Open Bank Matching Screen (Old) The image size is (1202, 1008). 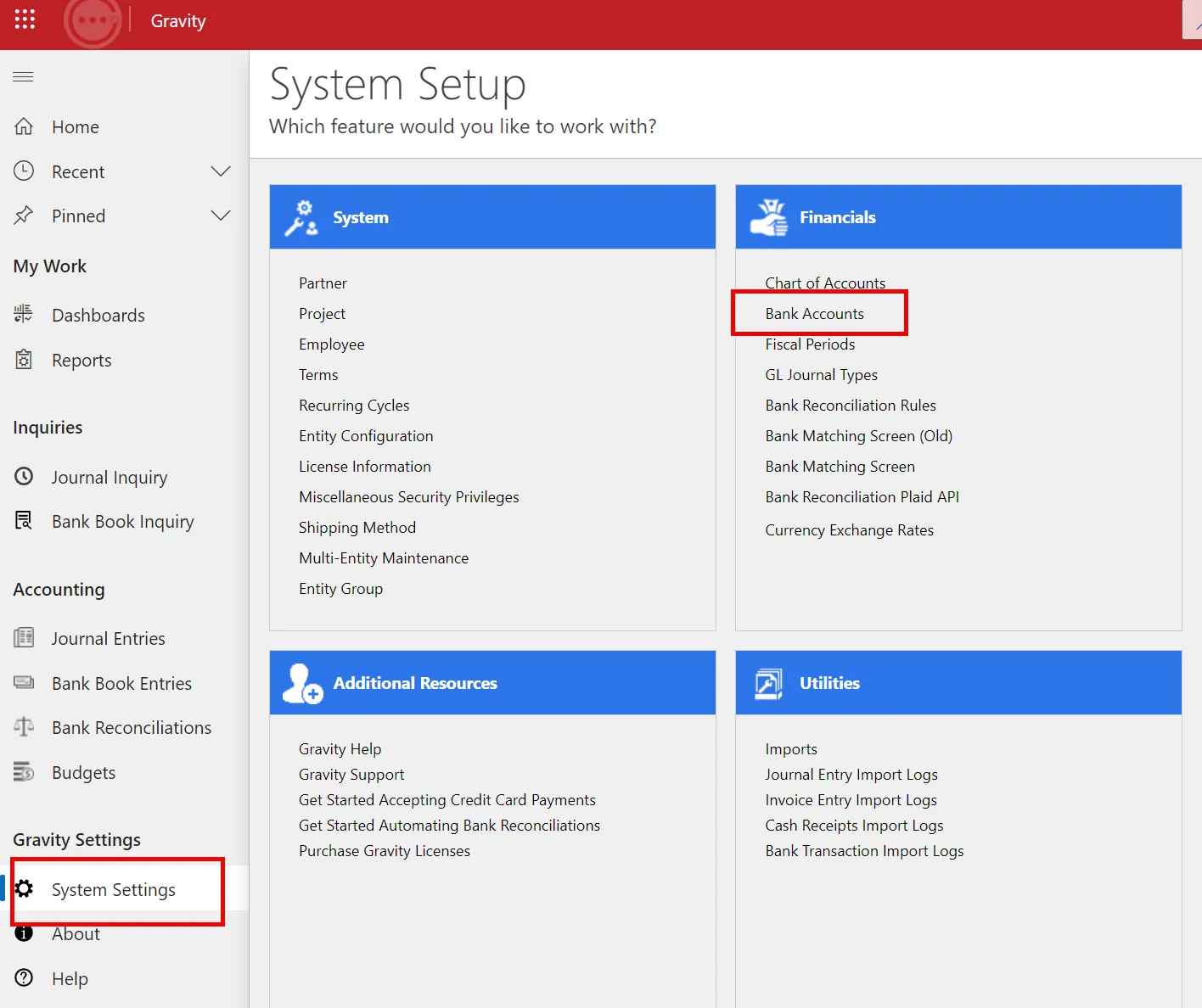coord(858,436)
